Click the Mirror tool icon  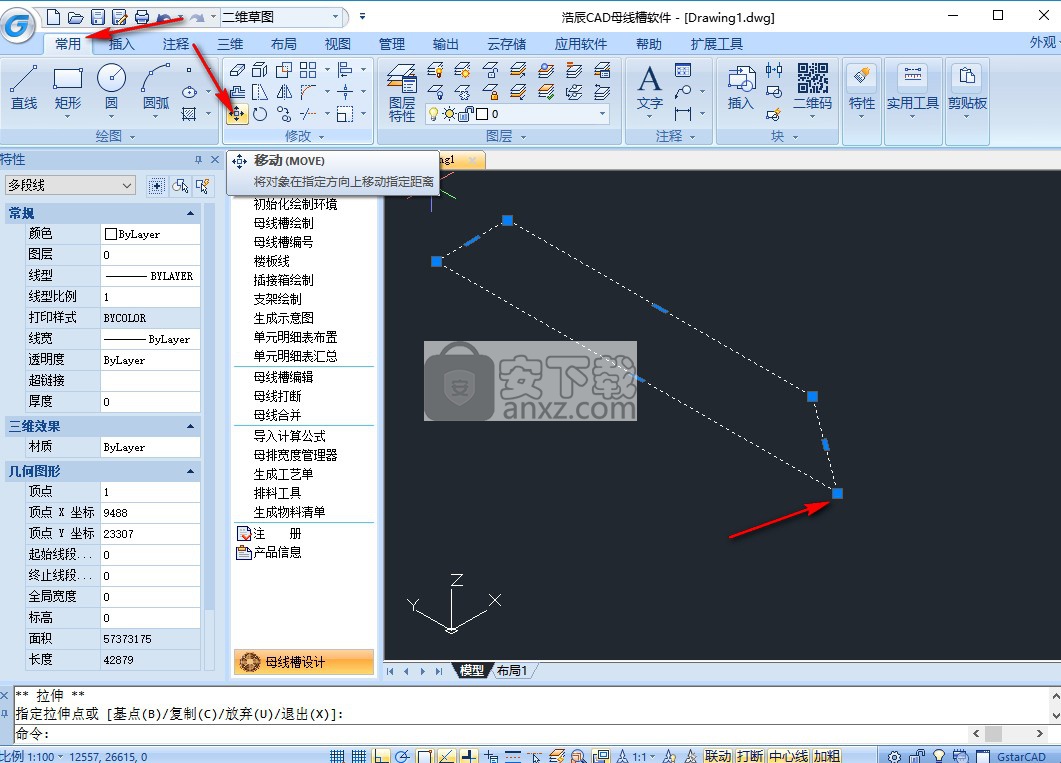[x=284, y=92]
